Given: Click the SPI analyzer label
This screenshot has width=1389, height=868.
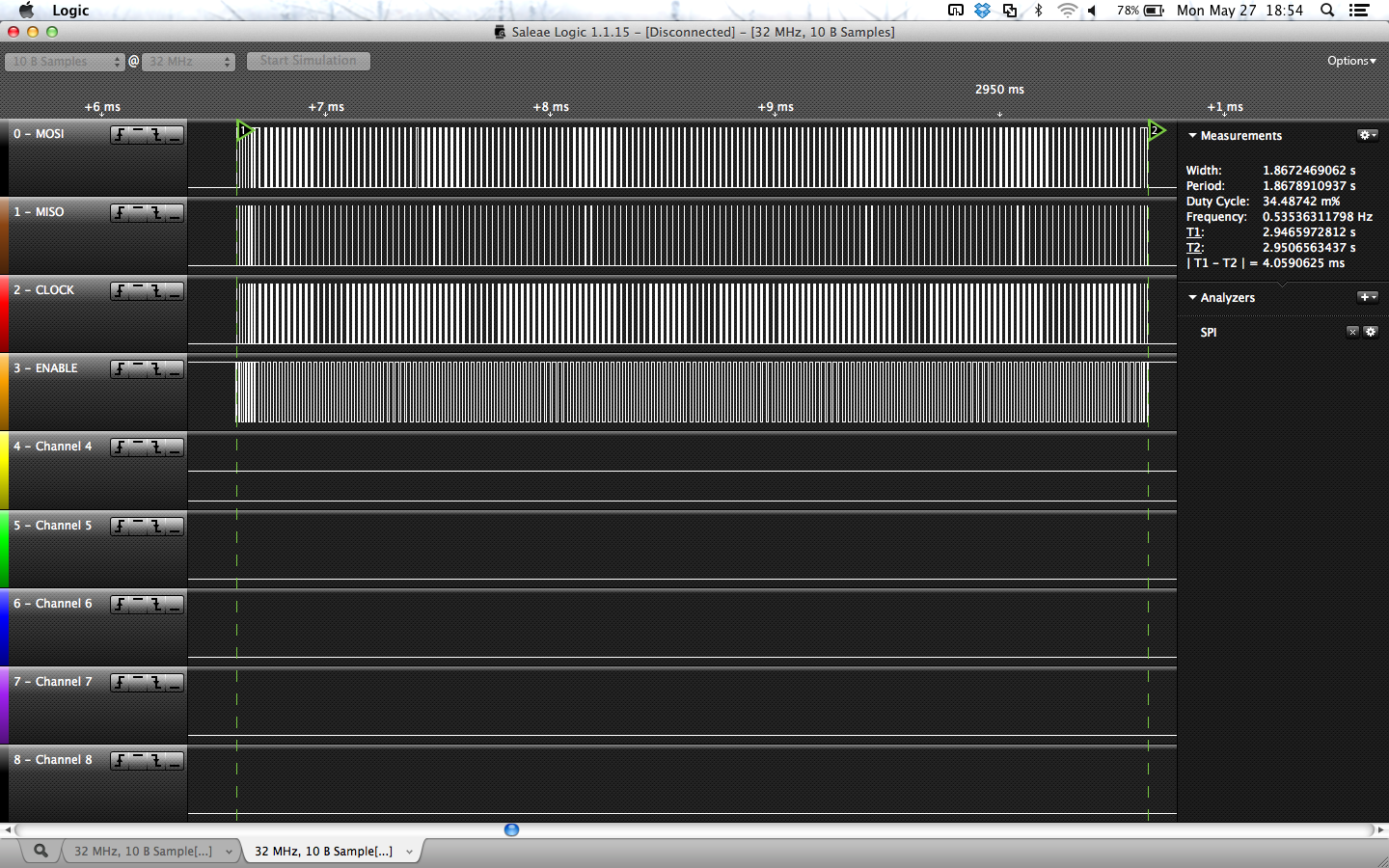Looking at the screenshot, I should tap(1209, 332).
